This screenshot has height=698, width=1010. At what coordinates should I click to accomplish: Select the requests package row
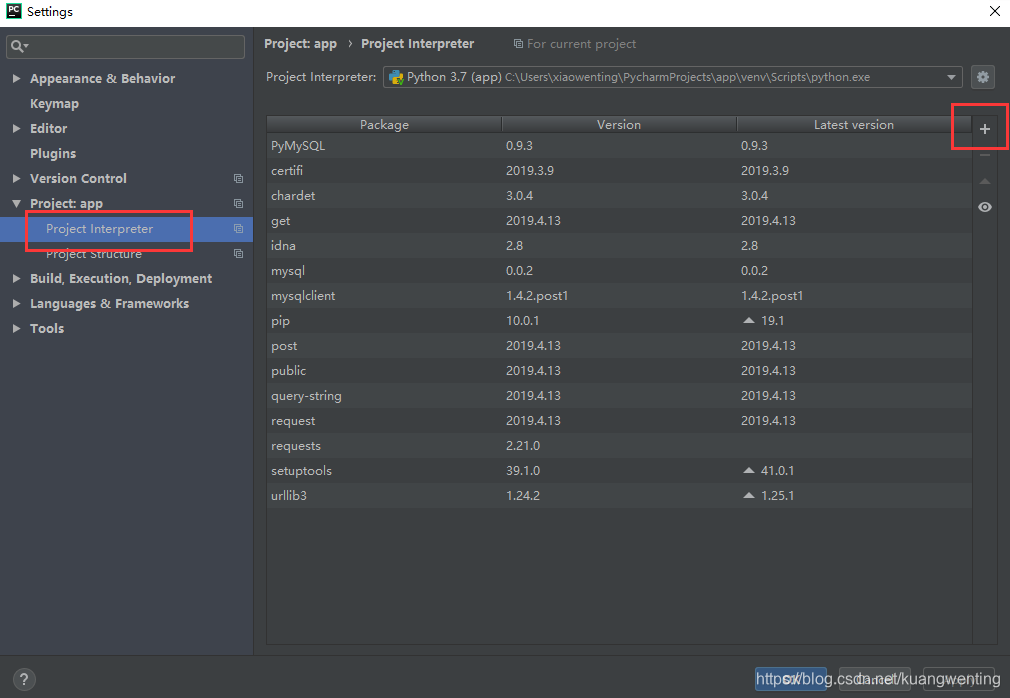[619, 446]
